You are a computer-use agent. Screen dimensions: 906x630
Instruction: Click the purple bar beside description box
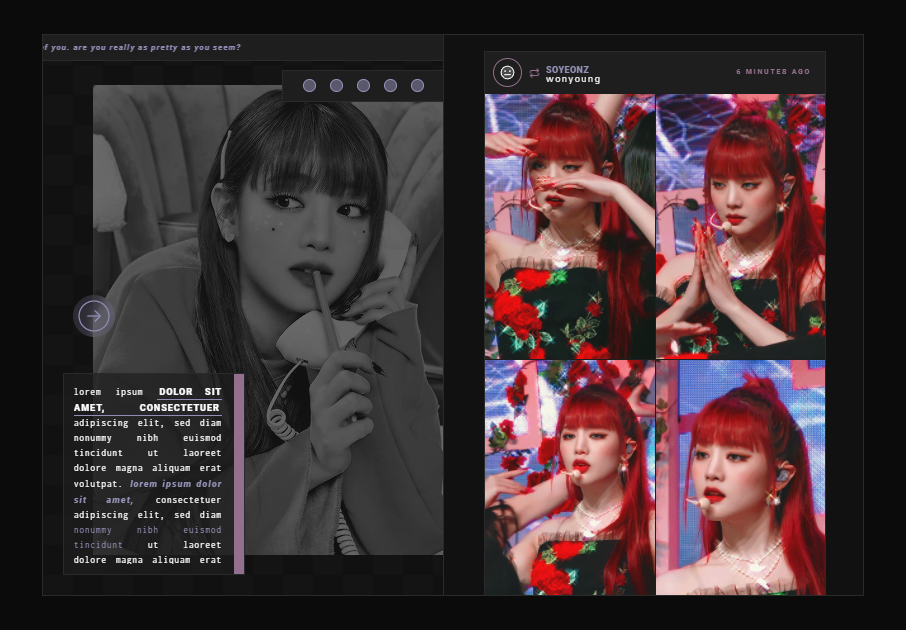[x=239, y=474]
